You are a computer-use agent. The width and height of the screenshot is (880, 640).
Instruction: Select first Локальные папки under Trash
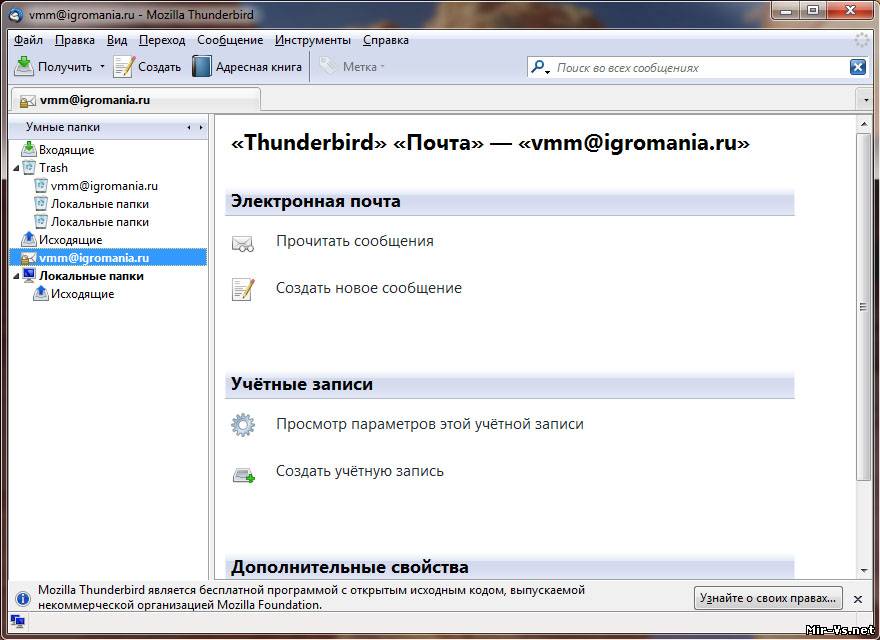tap(99, 204)
